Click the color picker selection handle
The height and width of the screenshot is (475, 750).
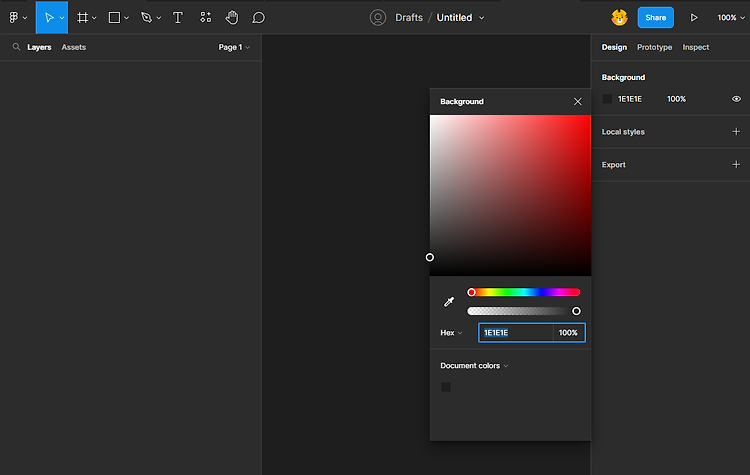click(430, 257)
